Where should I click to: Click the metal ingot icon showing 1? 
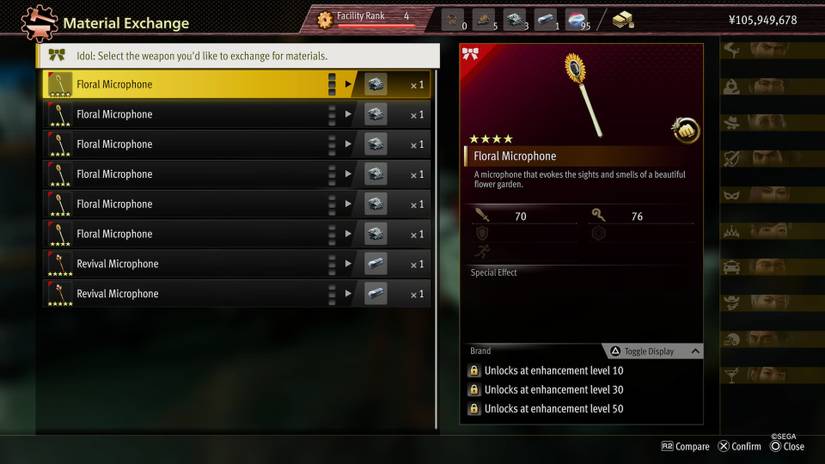[x=546, y=20]
